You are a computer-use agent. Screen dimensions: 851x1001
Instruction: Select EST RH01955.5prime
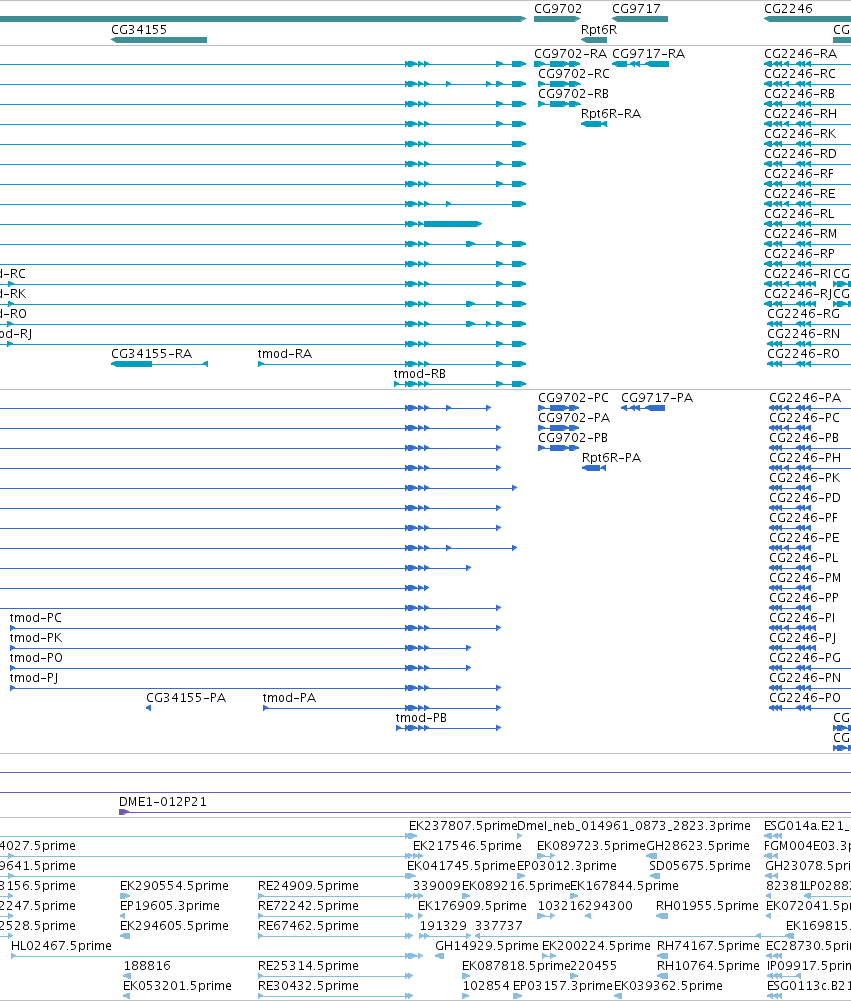[x=707, y=907]
